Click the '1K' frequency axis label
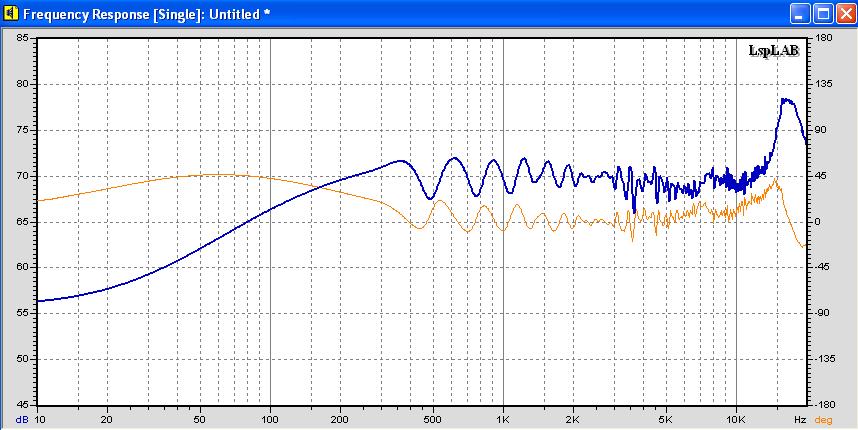Image resolution: width=858 pixels, height=430 pixels. pos(503,420)
